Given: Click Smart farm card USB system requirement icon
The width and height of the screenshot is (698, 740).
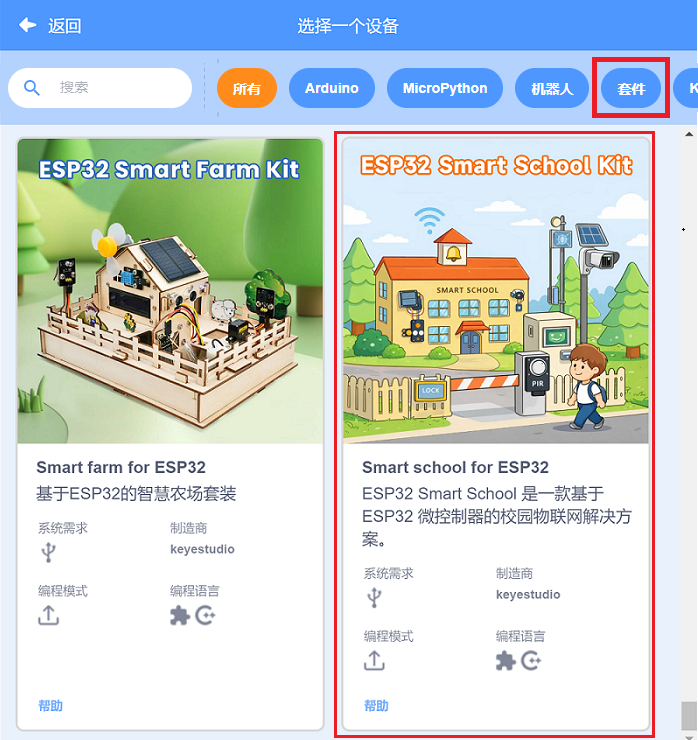Looking at the screenshot, I should pyautogui.click(x=48, y=552).
